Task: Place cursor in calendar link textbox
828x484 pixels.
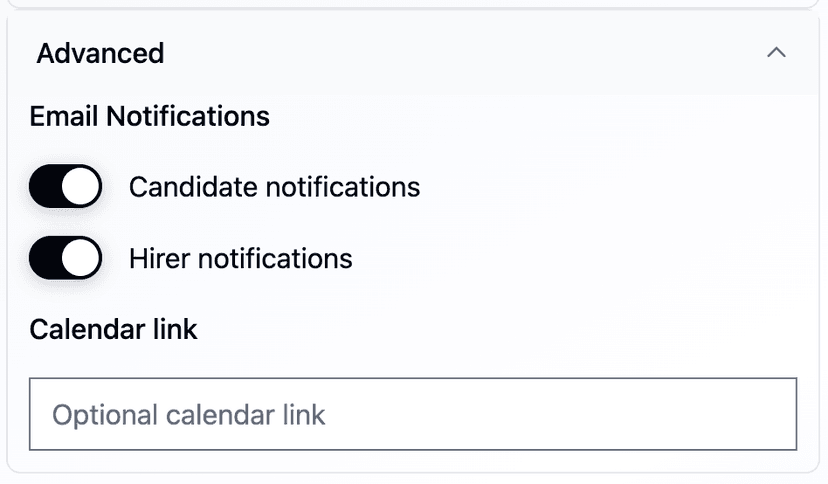Action: [x=413, y=414]
